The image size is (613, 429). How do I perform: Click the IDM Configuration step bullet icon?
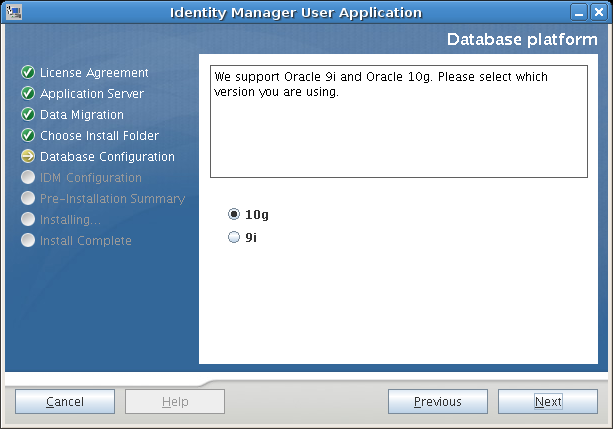pos(28,178)
